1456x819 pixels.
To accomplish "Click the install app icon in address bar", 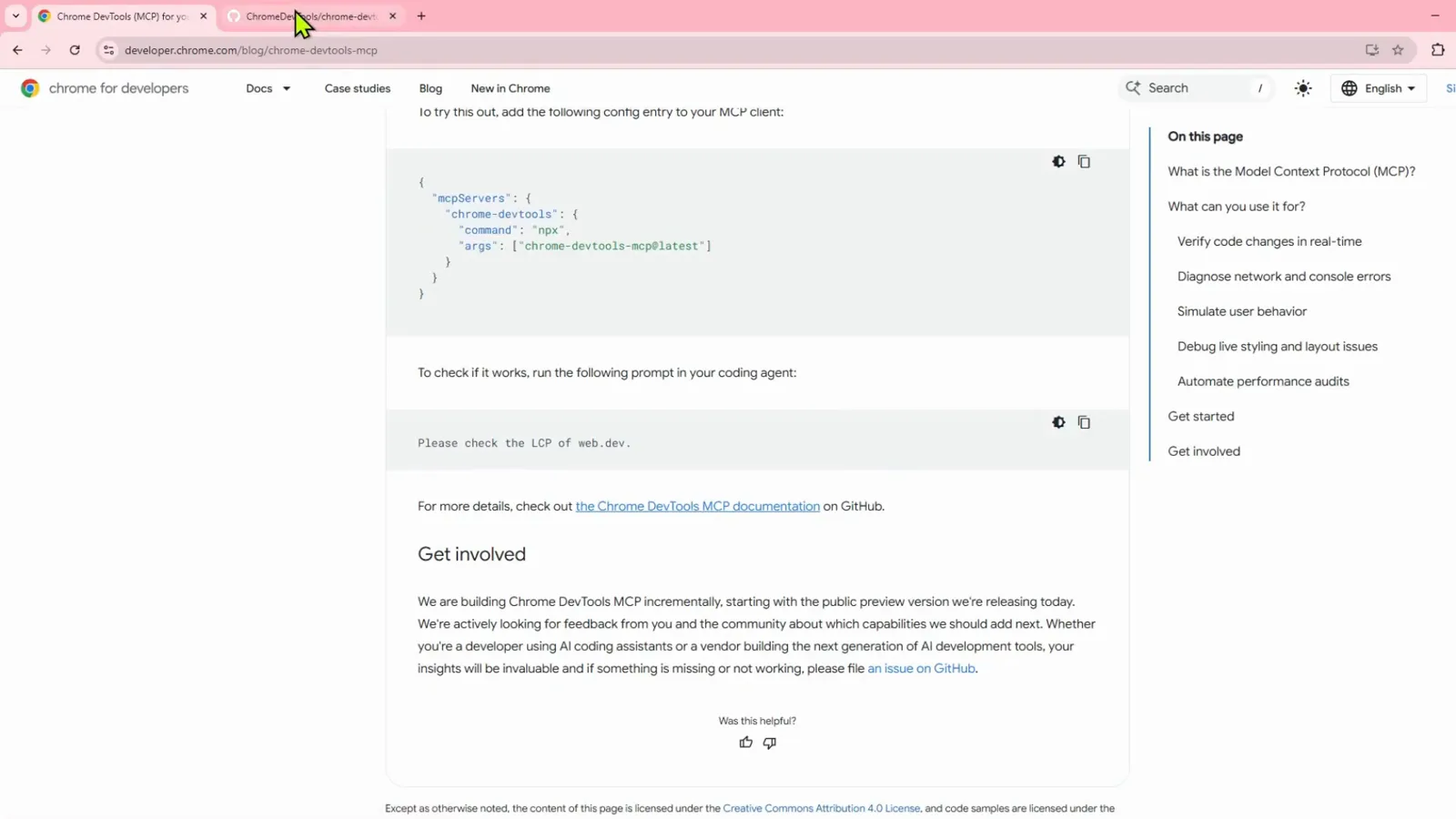I will pos(1371,50).
